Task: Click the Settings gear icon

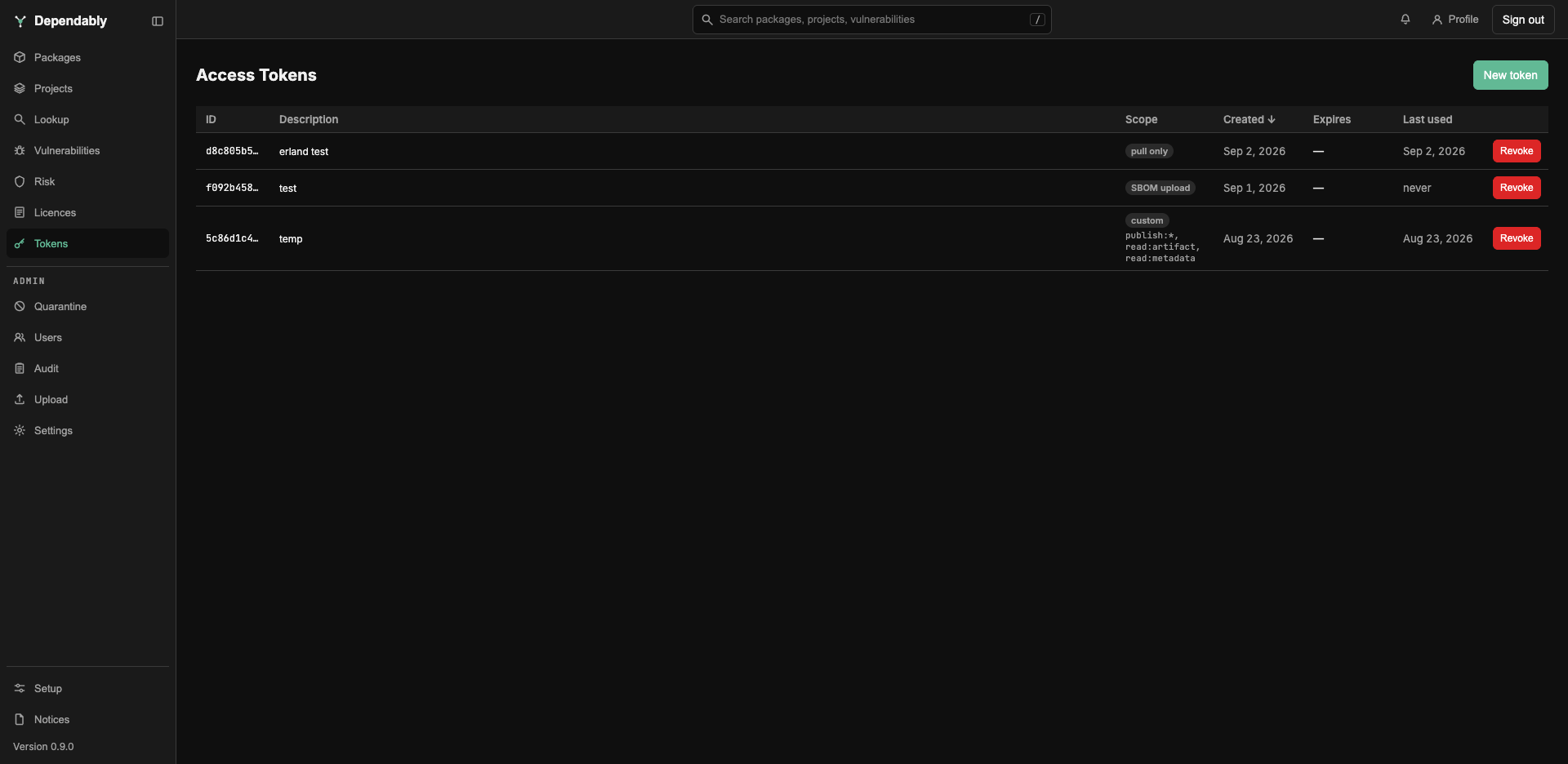Action: tap(20, 431)
